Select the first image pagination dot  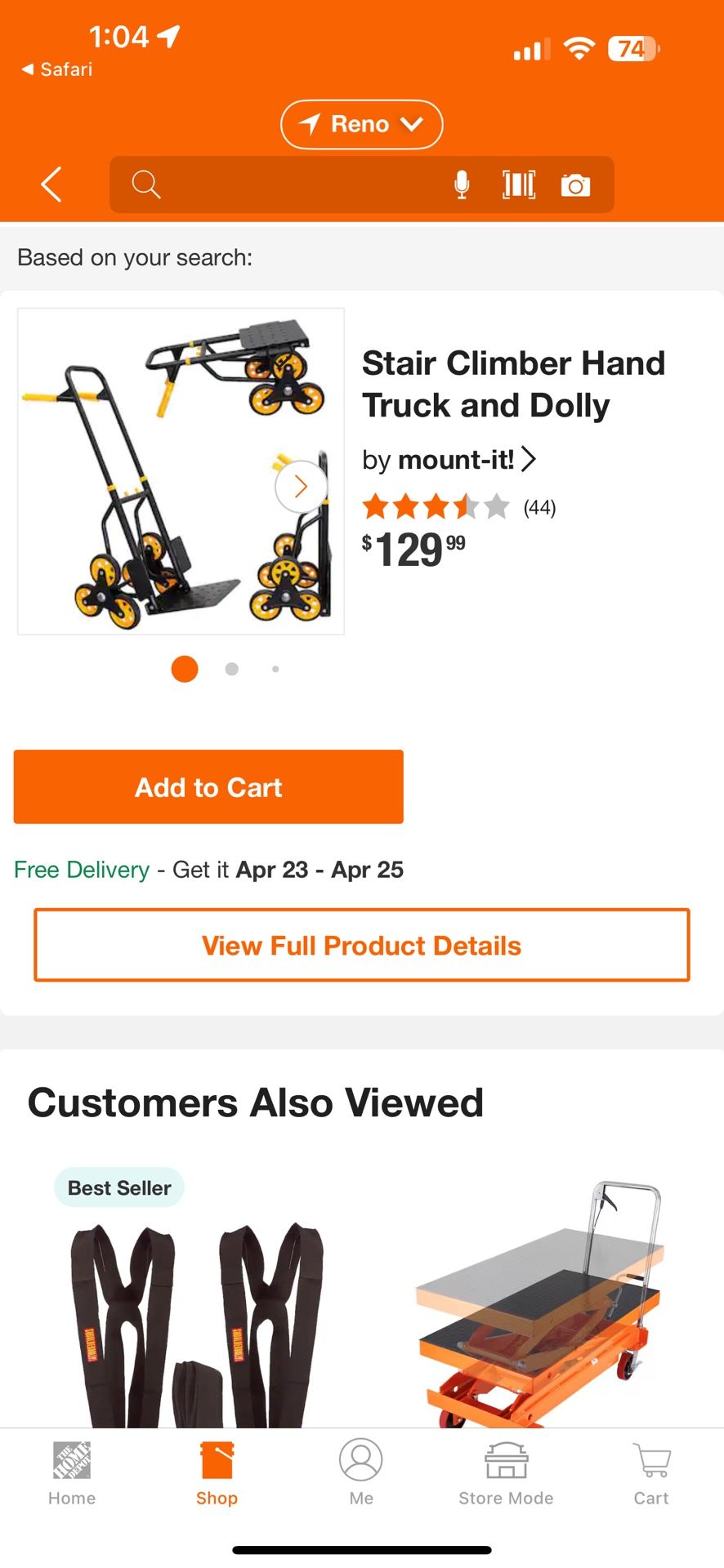click(185, 669)
